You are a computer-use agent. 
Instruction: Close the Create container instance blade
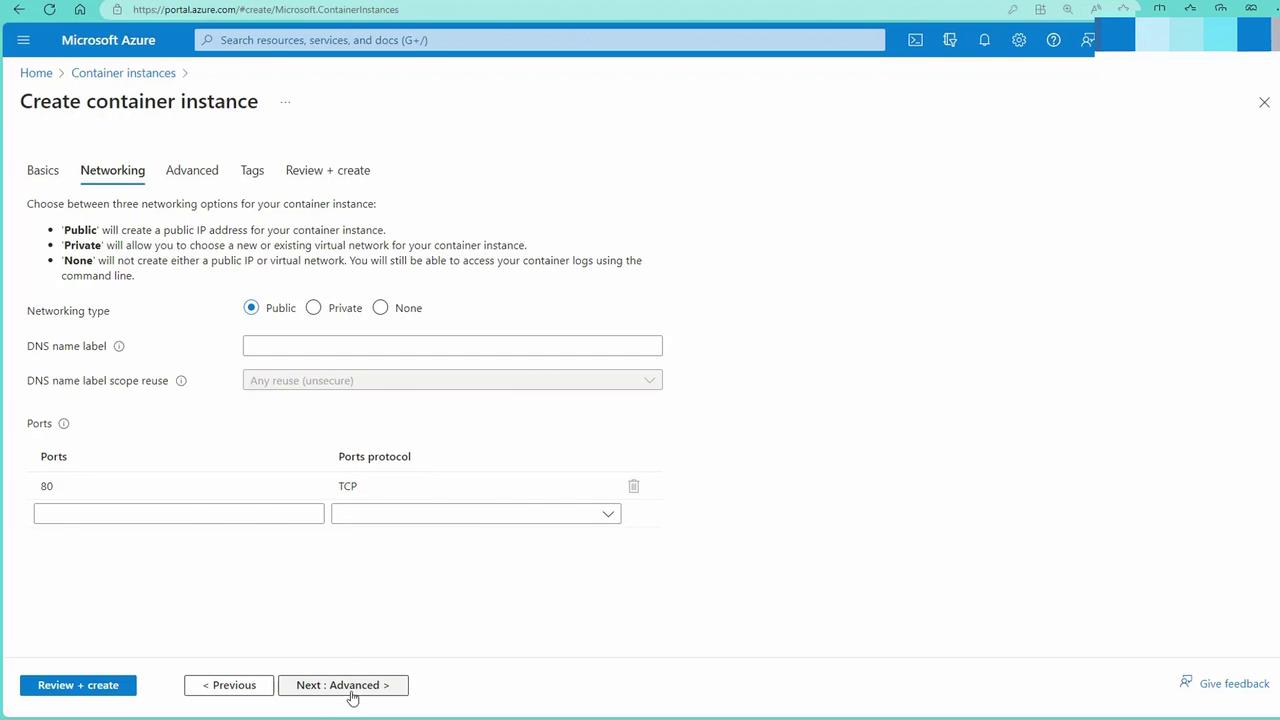click(1264, 102)
